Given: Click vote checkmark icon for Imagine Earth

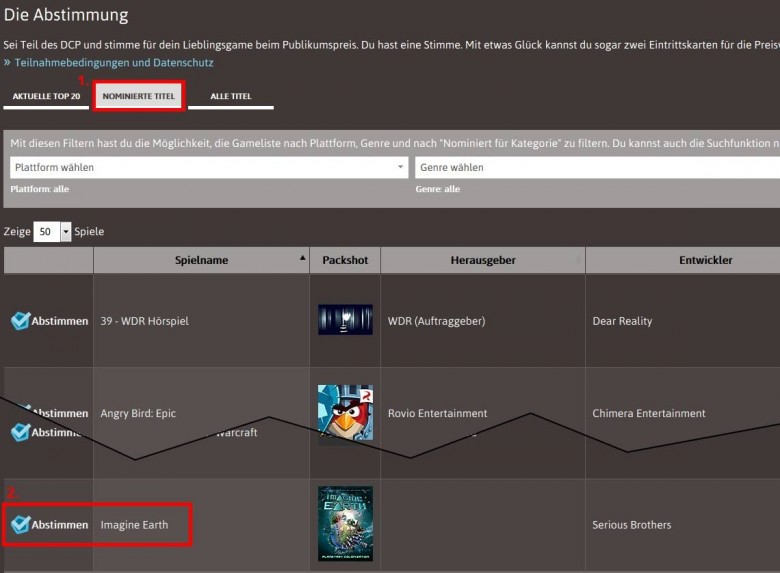Looking at the screenshot, I should tap(20, 524).
